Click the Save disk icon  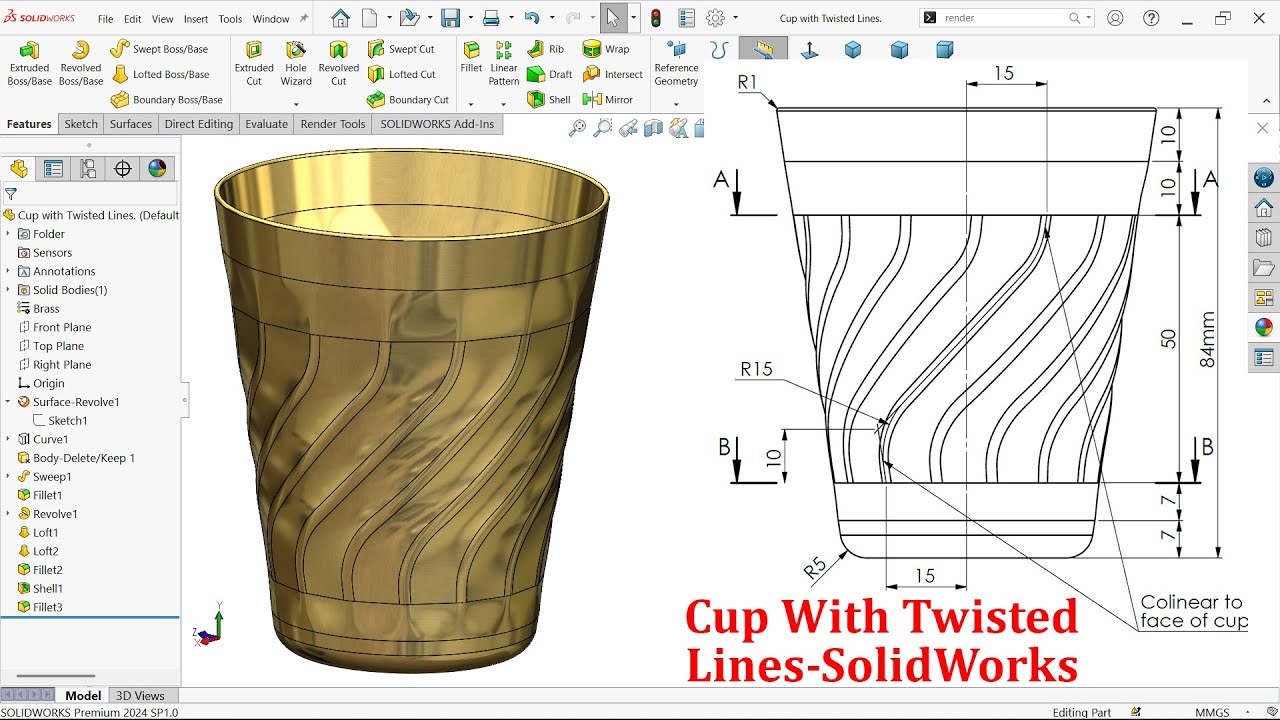point(450,18)
